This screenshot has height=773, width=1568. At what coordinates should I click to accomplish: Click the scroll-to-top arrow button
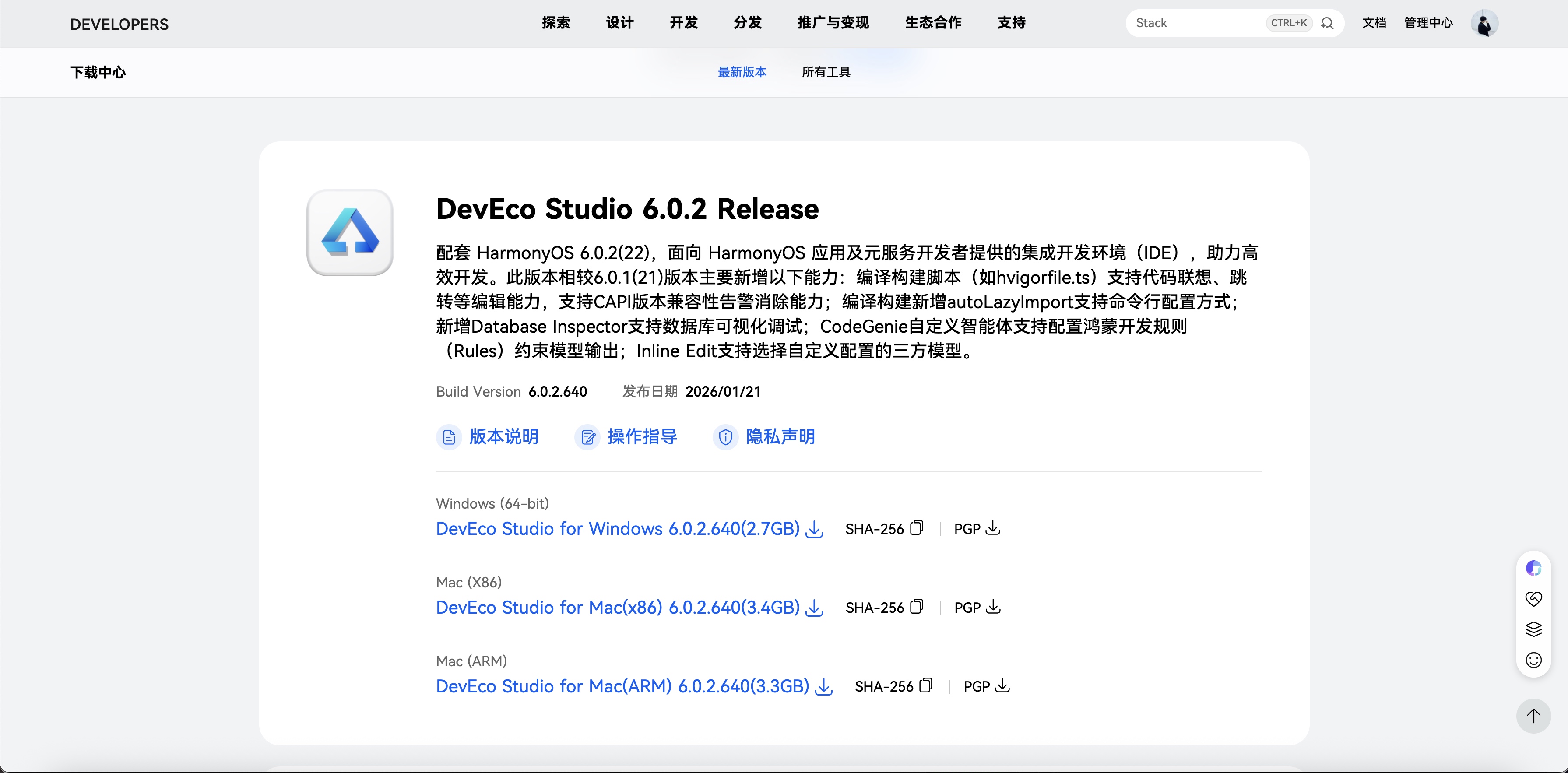1533,716
